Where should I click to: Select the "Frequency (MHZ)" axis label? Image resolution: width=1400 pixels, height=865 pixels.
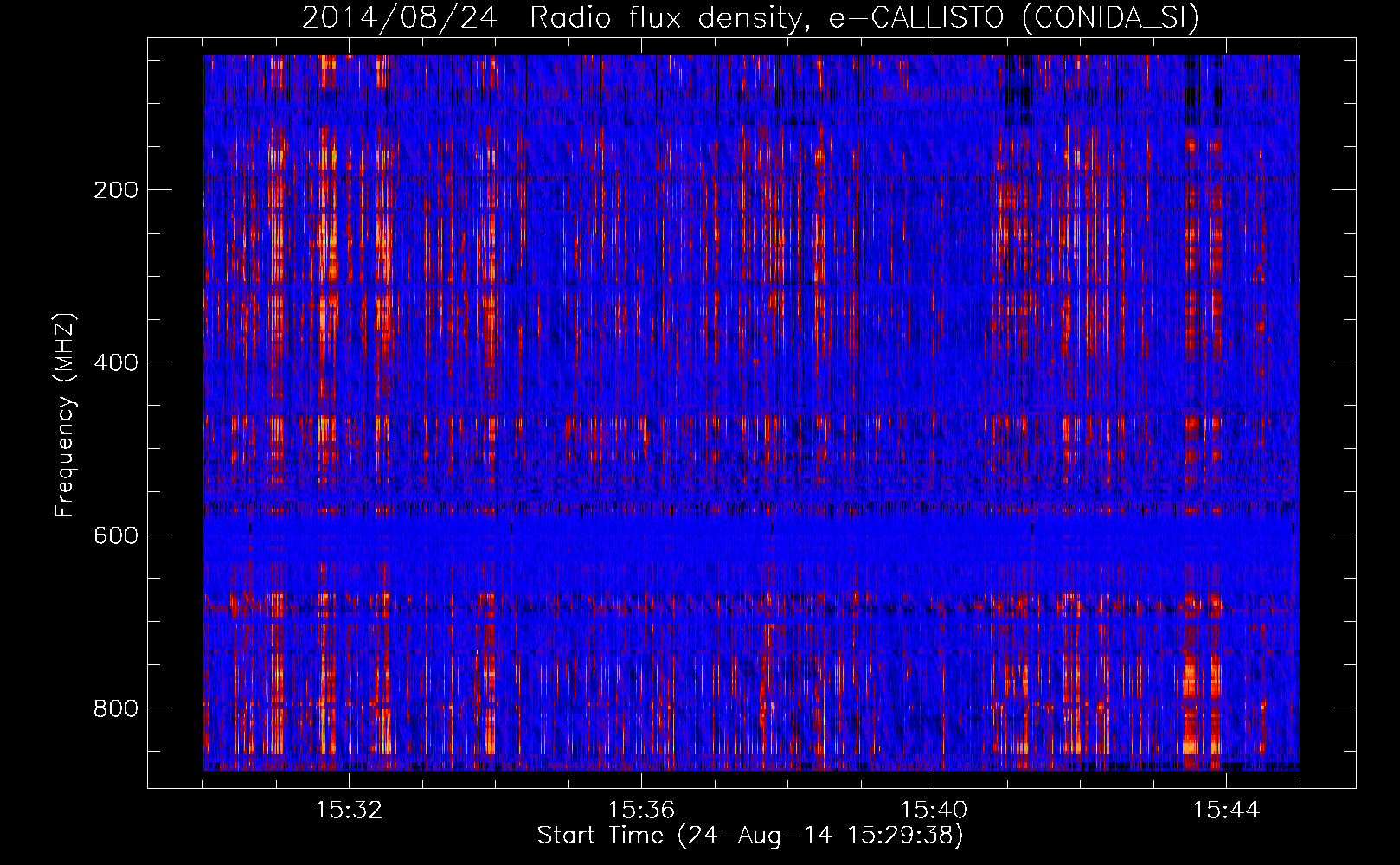(x=65, y=415)
